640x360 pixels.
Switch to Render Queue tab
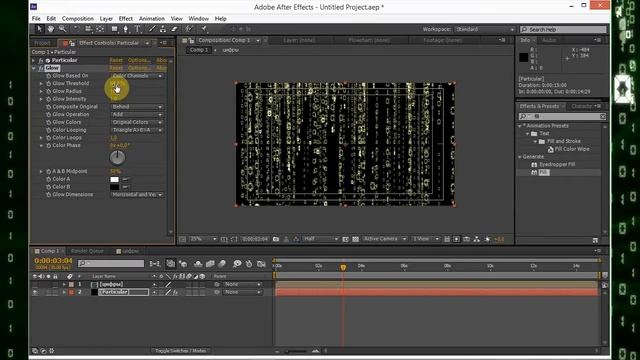(87, 251)
